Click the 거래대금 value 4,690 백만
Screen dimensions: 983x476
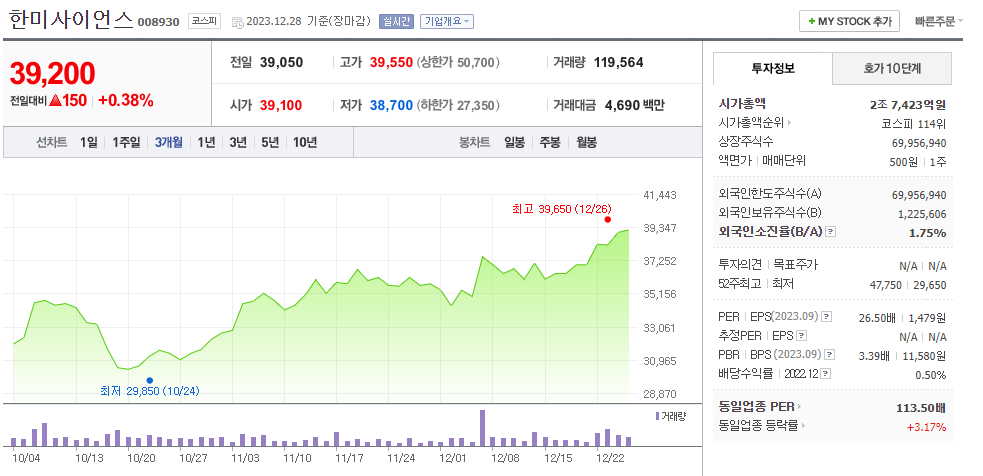click(x=634, y=105)
